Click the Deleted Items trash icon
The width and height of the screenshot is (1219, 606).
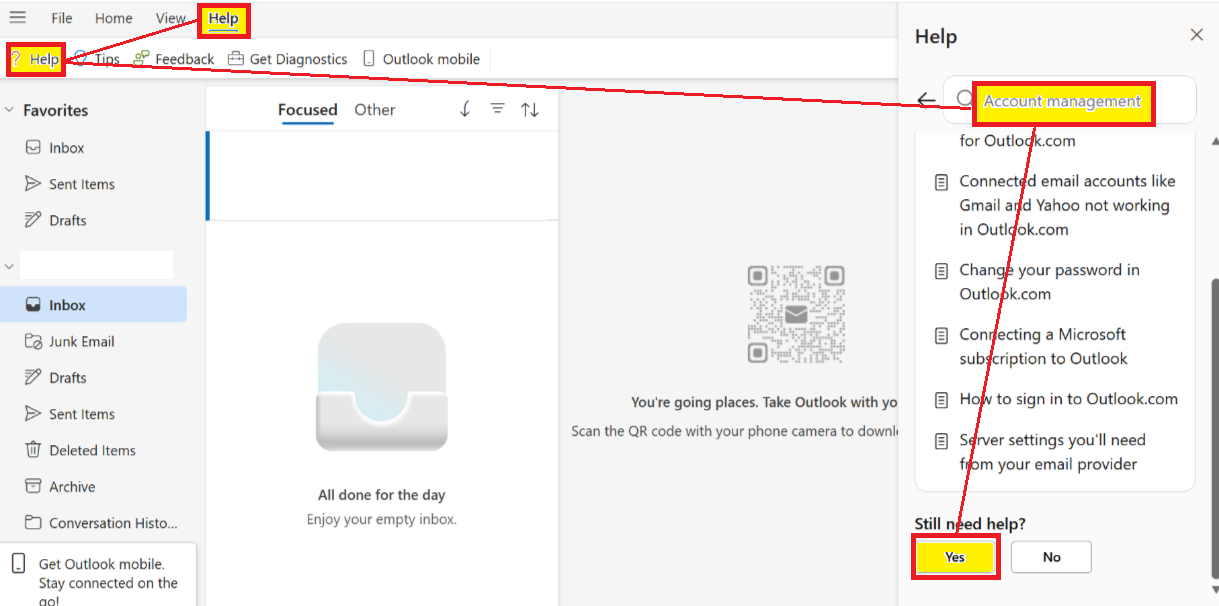pos(33,450)
